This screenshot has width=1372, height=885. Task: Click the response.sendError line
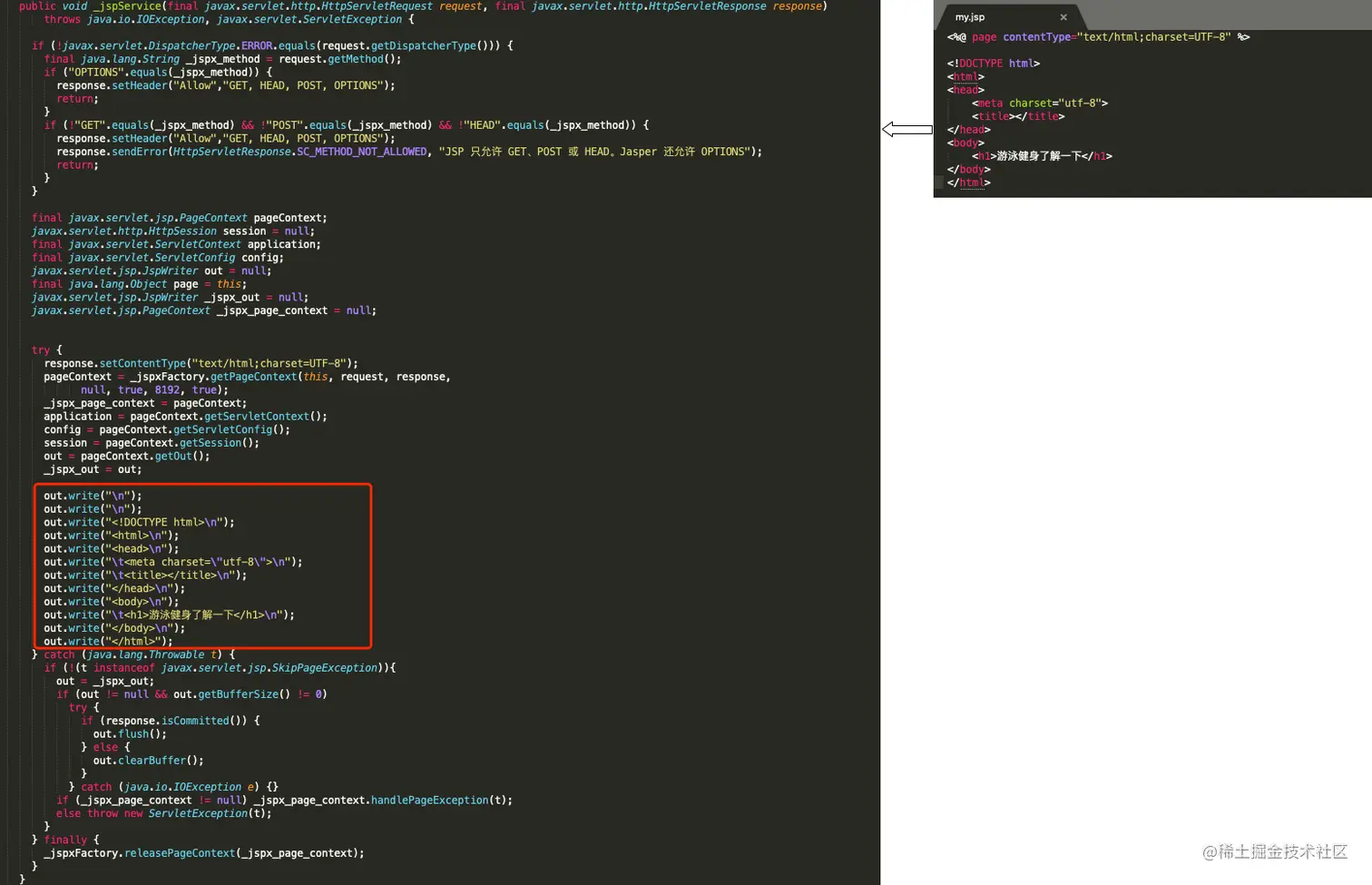pos(409,152)
